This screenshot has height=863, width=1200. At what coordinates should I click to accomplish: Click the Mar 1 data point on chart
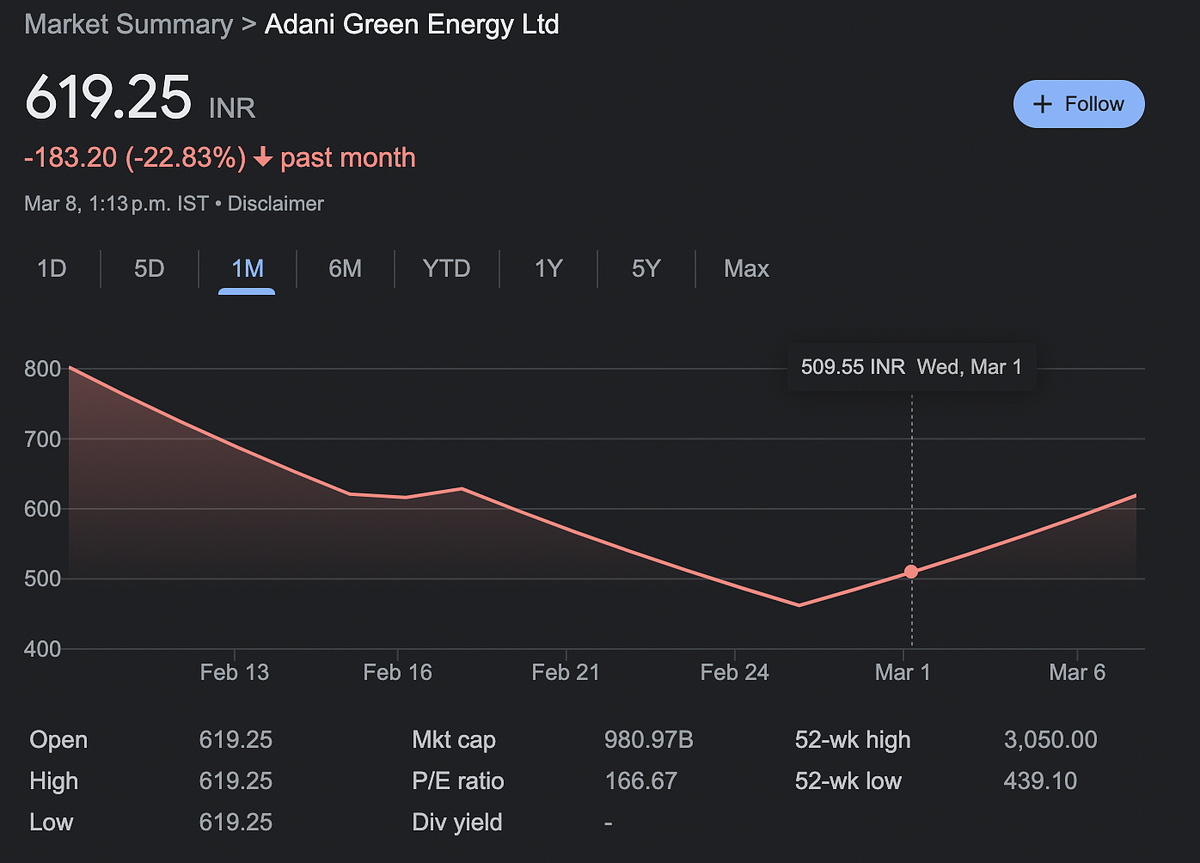pos(911,572)
